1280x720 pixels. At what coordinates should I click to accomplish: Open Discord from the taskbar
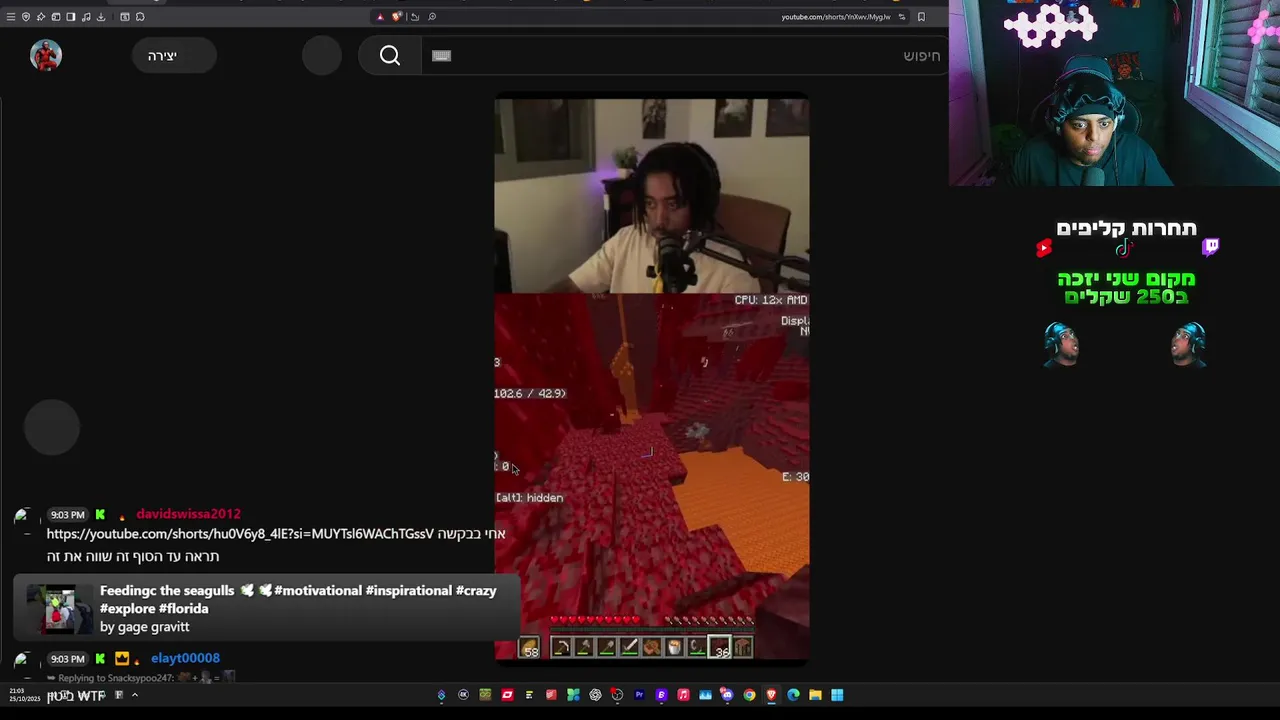coord(727,695)
